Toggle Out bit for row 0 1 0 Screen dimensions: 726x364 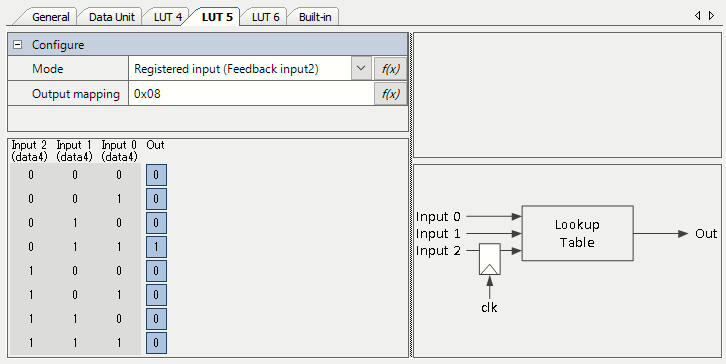point(156,223)
